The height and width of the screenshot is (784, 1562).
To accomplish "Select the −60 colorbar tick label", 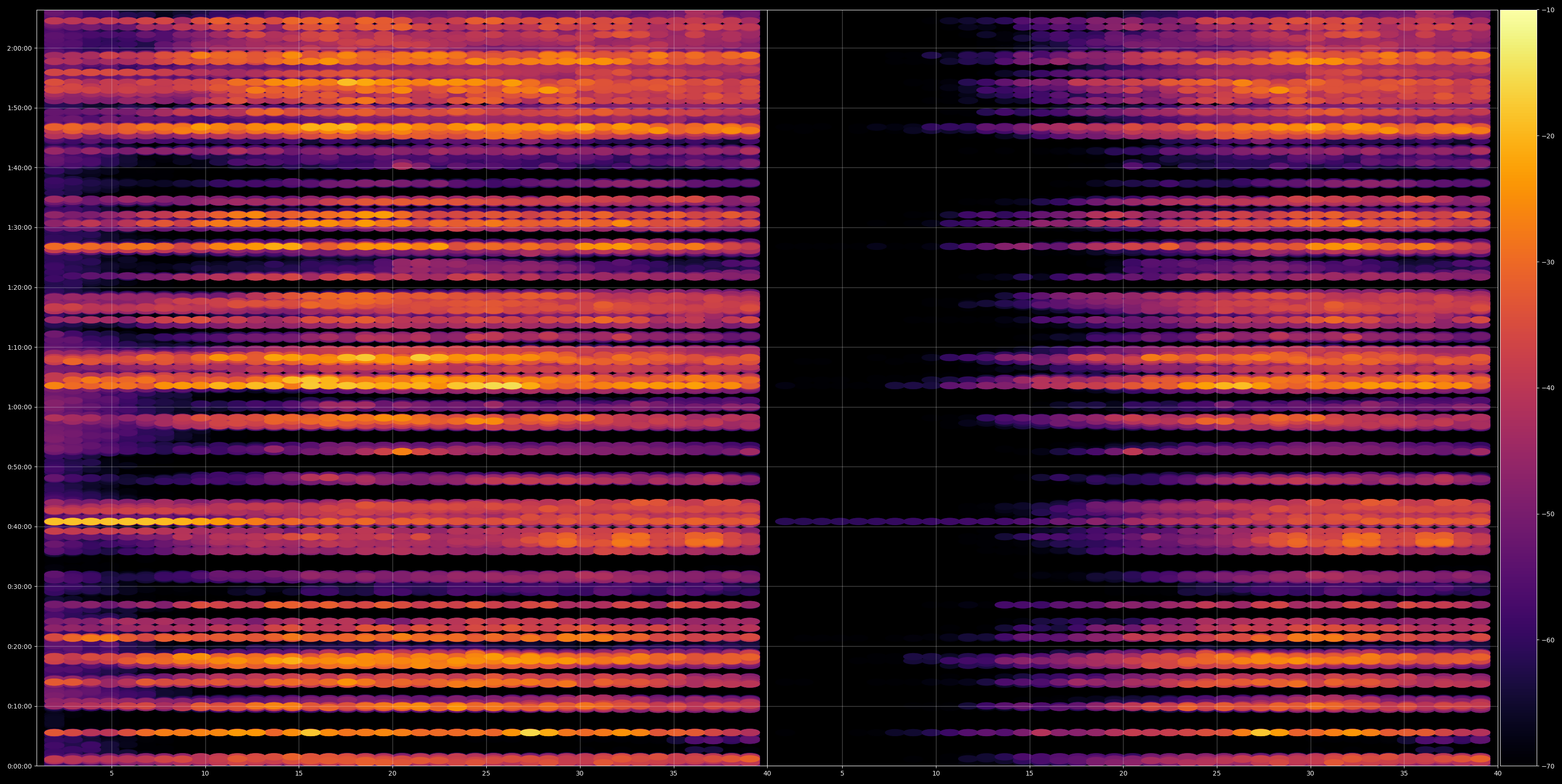I will [1548, 641].
